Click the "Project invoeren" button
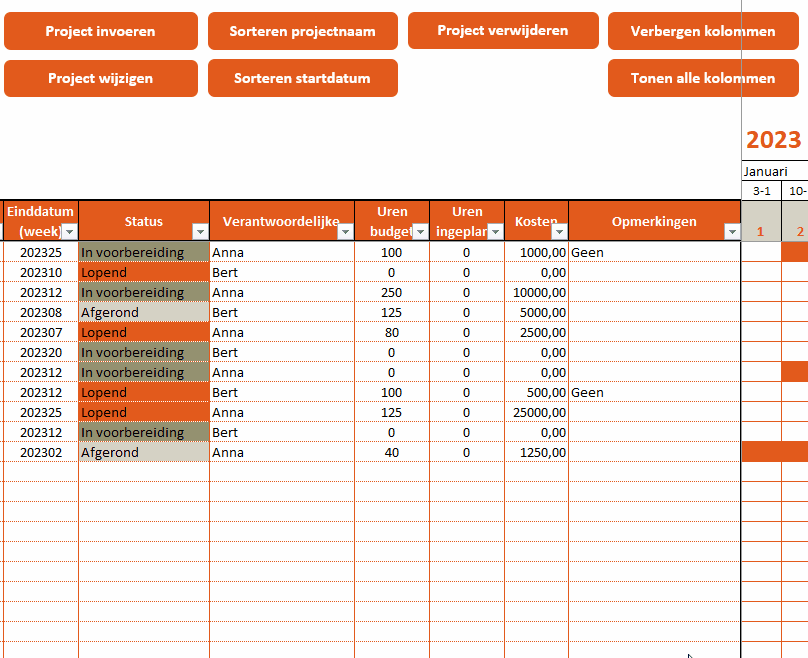 click(100, 31)
